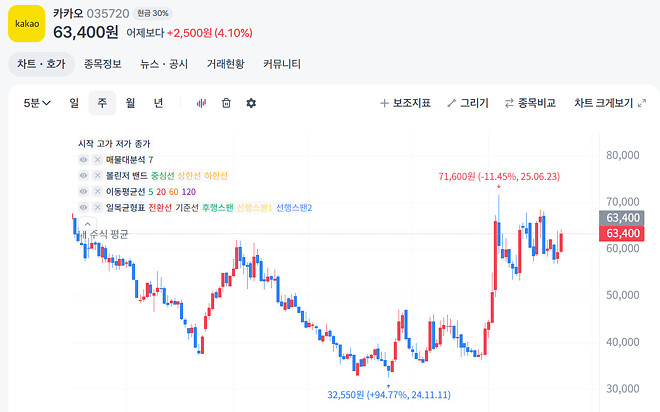The image size is (660, 412).
Task: Select the 주 weekly chart period
Action: 102,103
